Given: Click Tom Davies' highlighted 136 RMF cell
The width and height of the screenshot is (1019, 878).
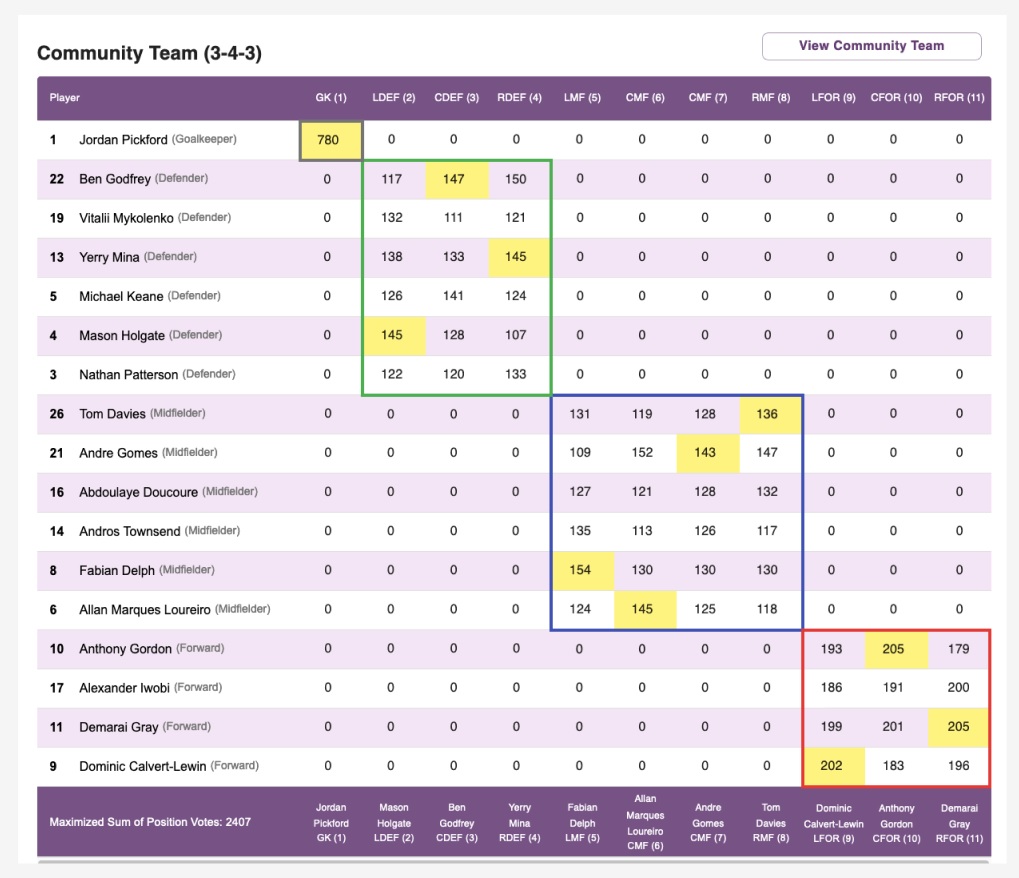Looking at the screenshot, I should 770,414.
